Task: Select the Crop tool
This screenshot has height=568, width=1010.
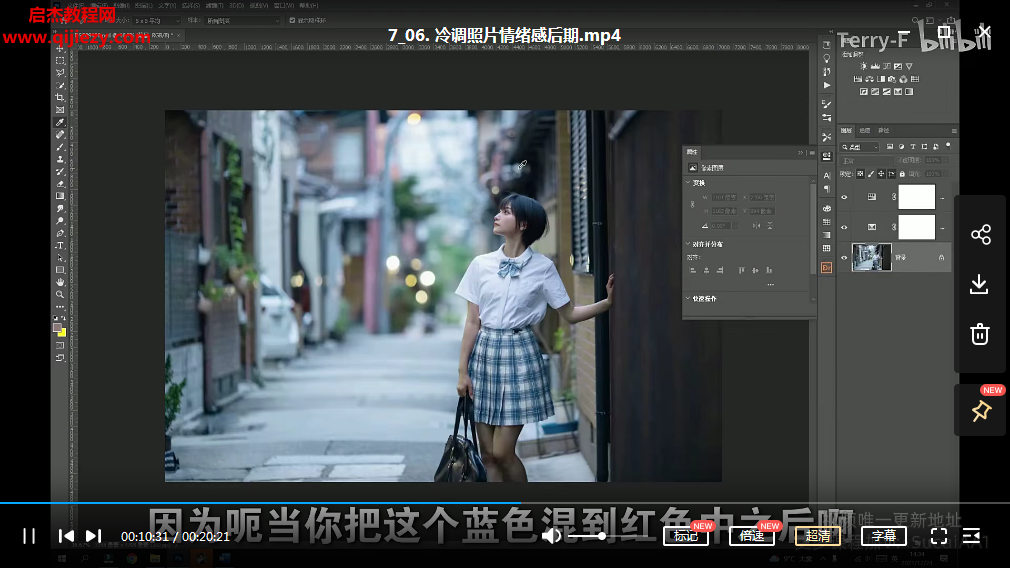Action: 60,98
